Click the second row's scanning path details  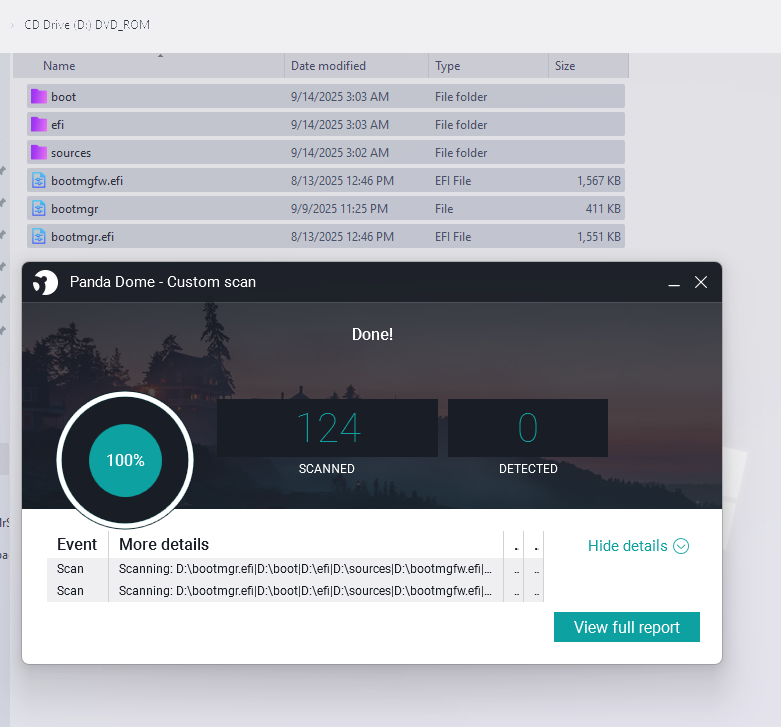pyautogui.click(x=305, y=591)
